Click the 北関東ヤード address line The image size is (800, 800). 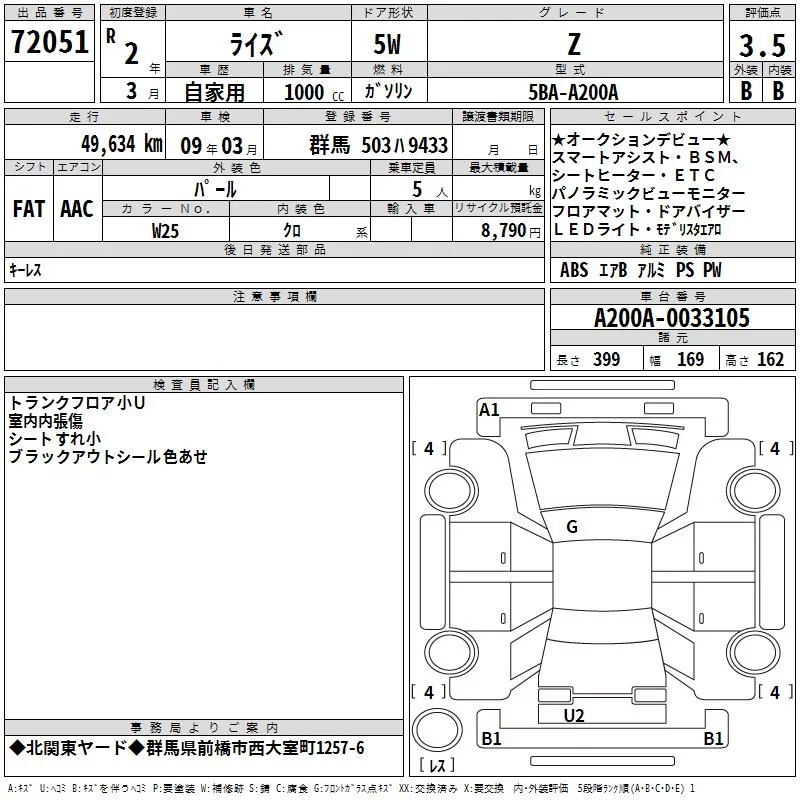pos(187,748)
